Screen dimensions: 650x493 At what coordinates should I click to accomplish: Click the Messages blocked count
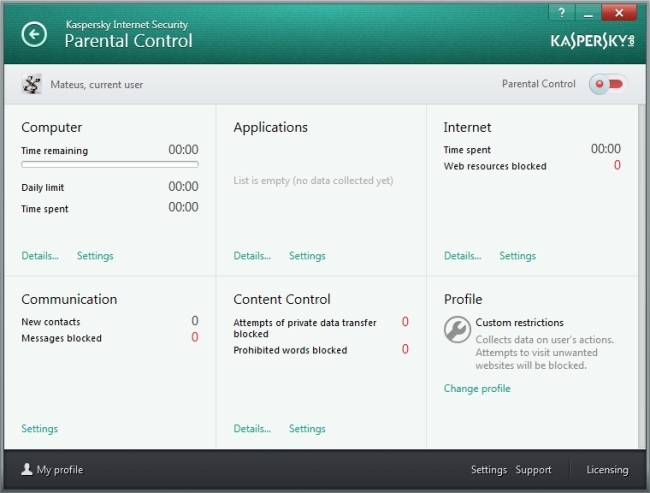[x=195, y=337]
